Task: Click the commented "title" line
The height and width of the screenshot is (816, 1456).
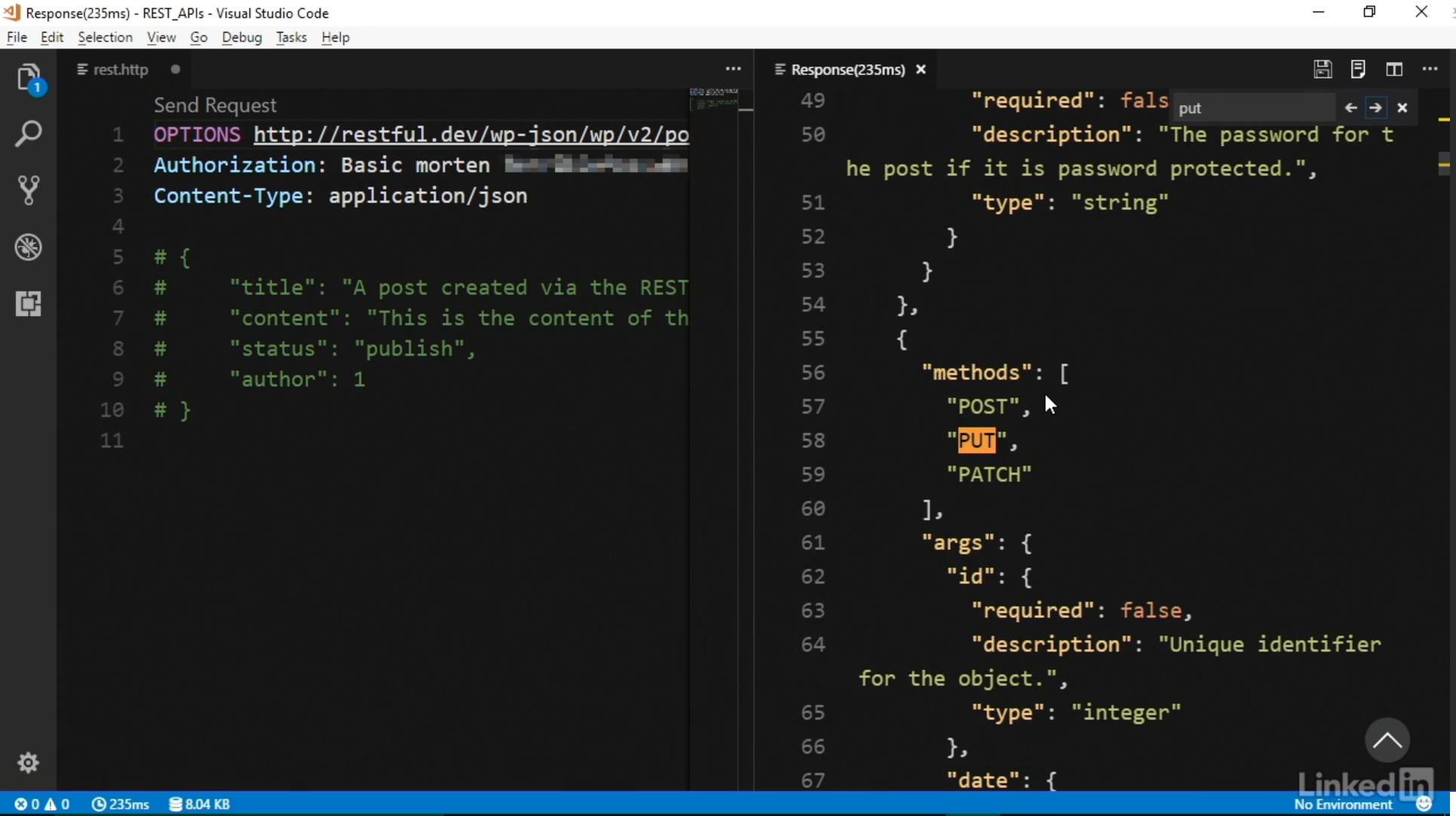Action: click(x=421, y=287)
